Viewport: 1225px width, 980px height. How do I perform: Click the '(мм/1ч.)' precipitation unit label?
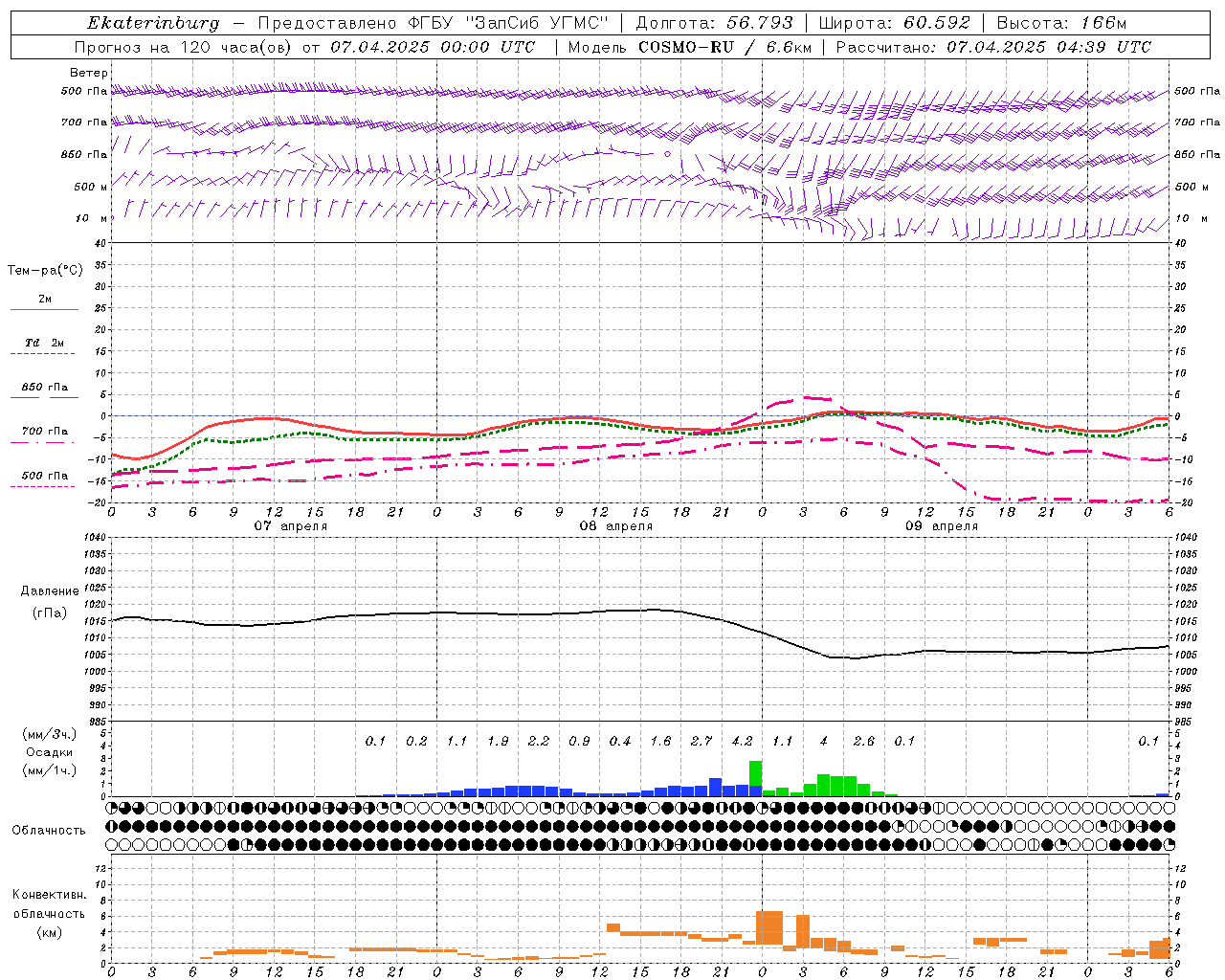pyautogui.click(x=50, y=770)
